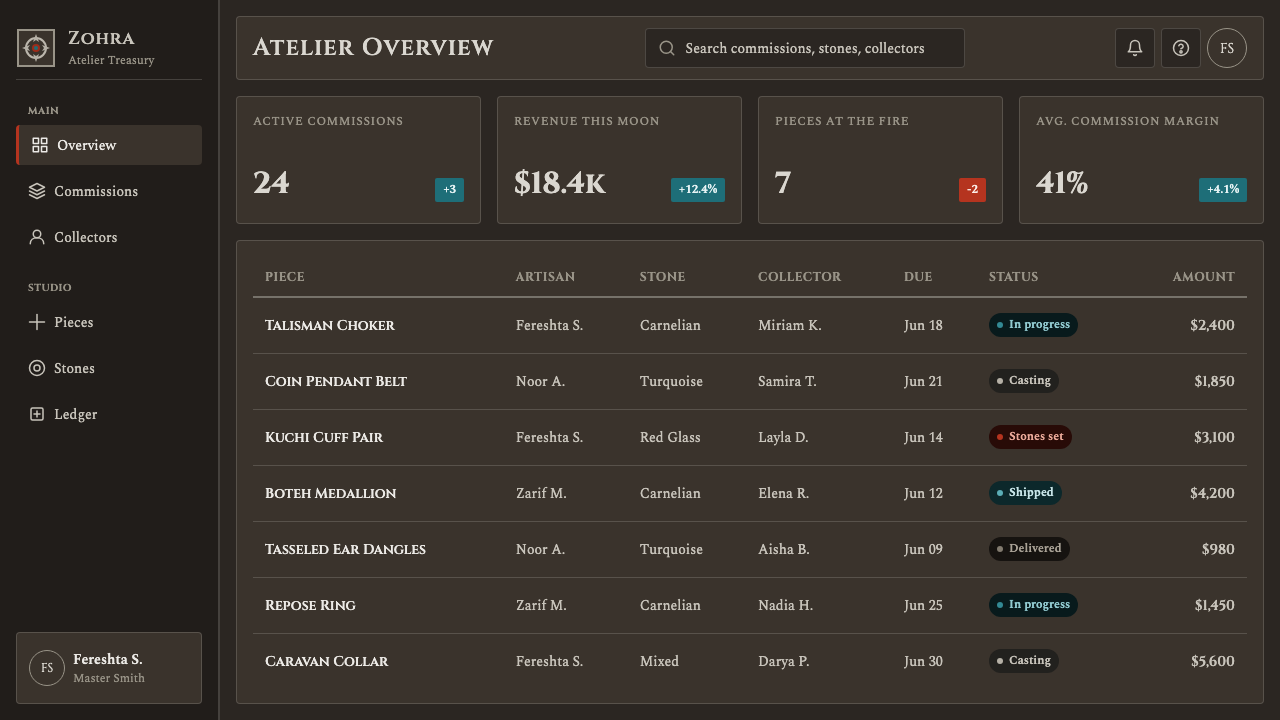Click the Jun 14 due date
This screenshot has width=1280, height=720.
click(923, 437)
